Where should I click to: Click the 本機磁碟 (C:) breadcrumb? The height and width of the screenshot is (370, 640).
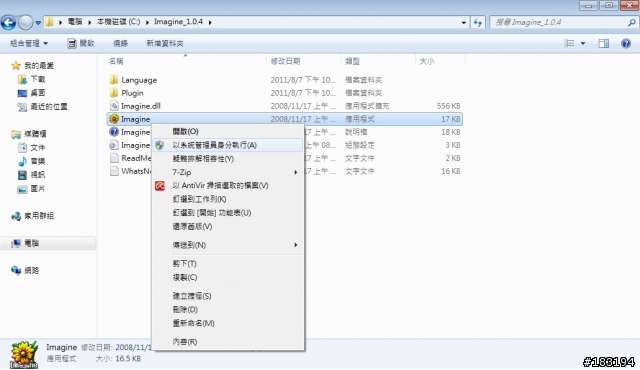118,22
